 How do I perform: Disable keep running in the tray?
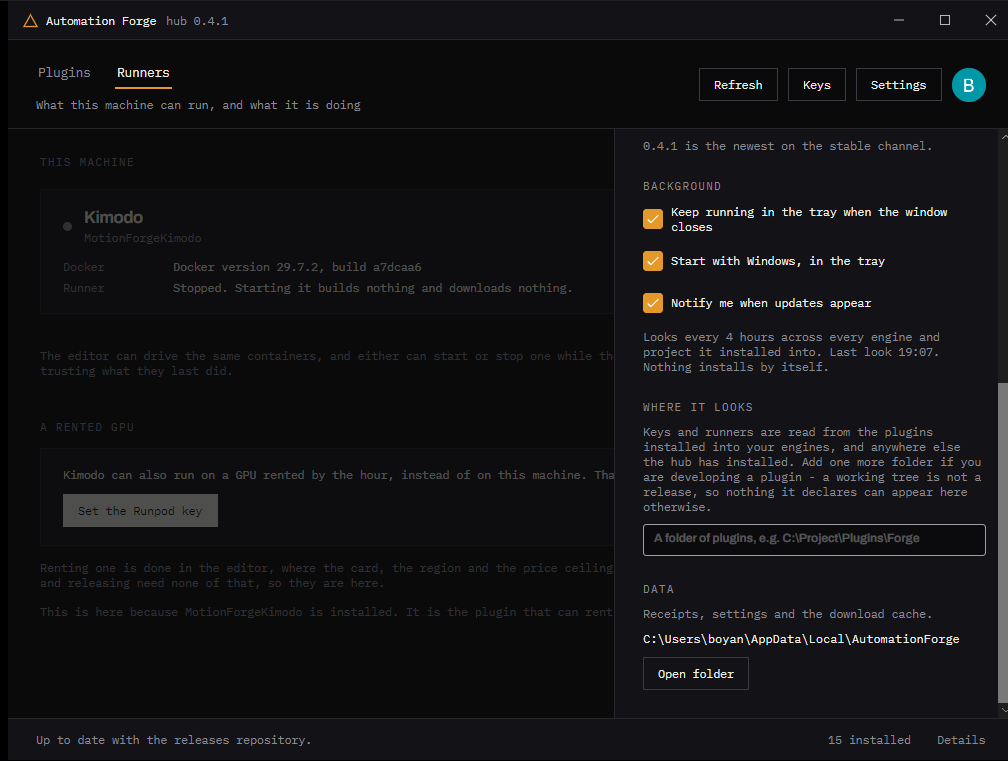click(x=652, y=219)
